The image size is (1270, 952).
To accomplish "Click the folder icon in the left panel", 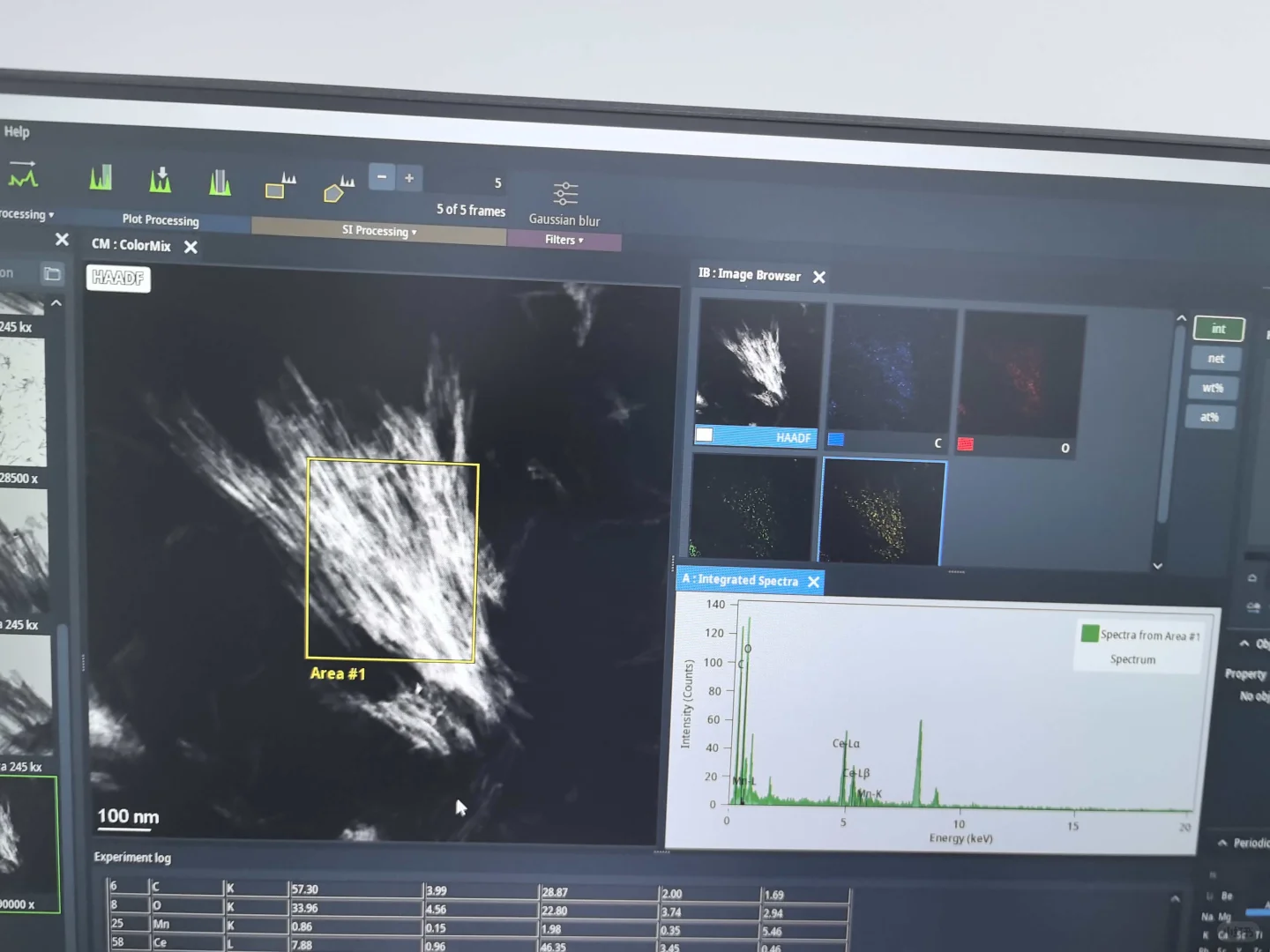I will (52, 274).
